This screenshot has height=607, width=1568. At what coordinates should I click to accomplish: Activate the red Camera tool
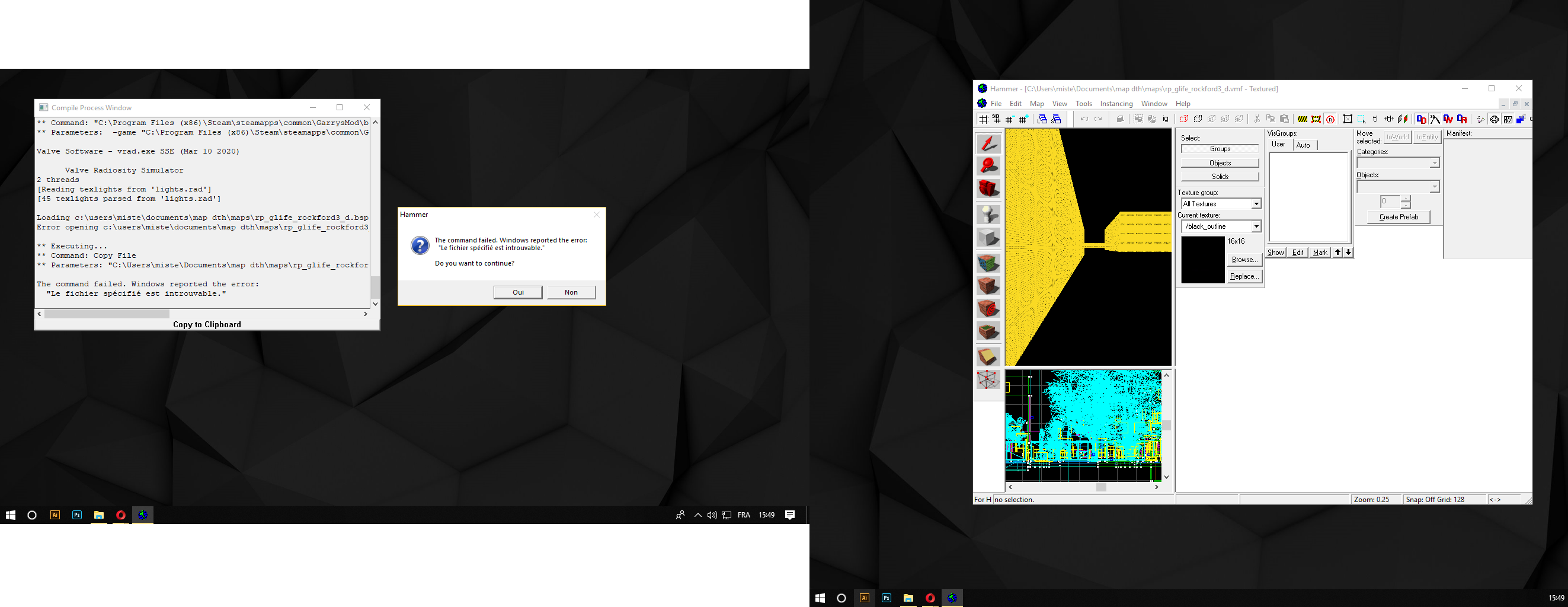(x=988, y=189)
